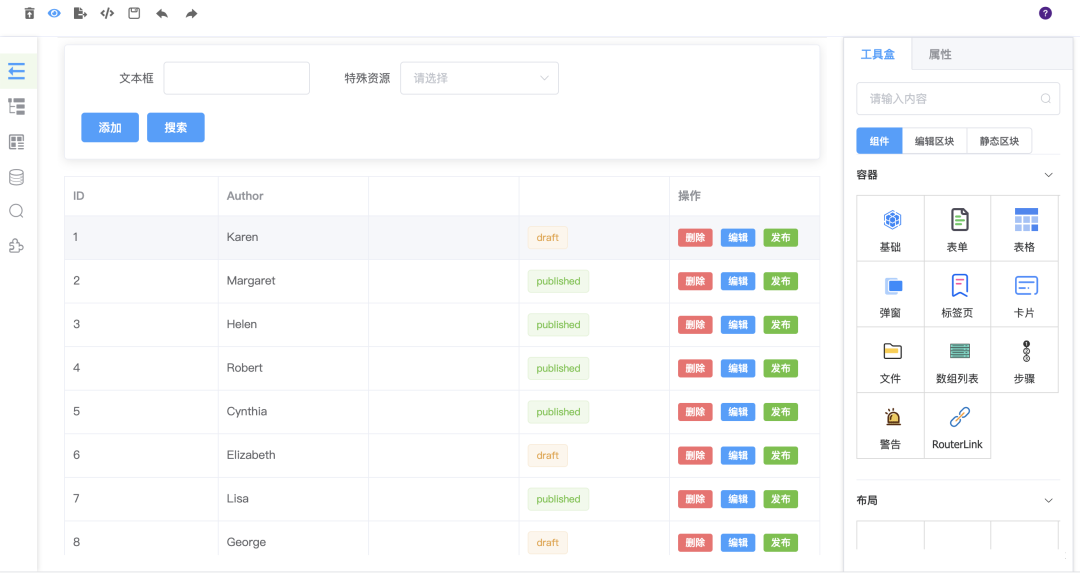The width and height of the screenshot is (1080, 574).
Task: Switch to the 属性 tab
Action: pyautogui.click(x=940, y=54)
